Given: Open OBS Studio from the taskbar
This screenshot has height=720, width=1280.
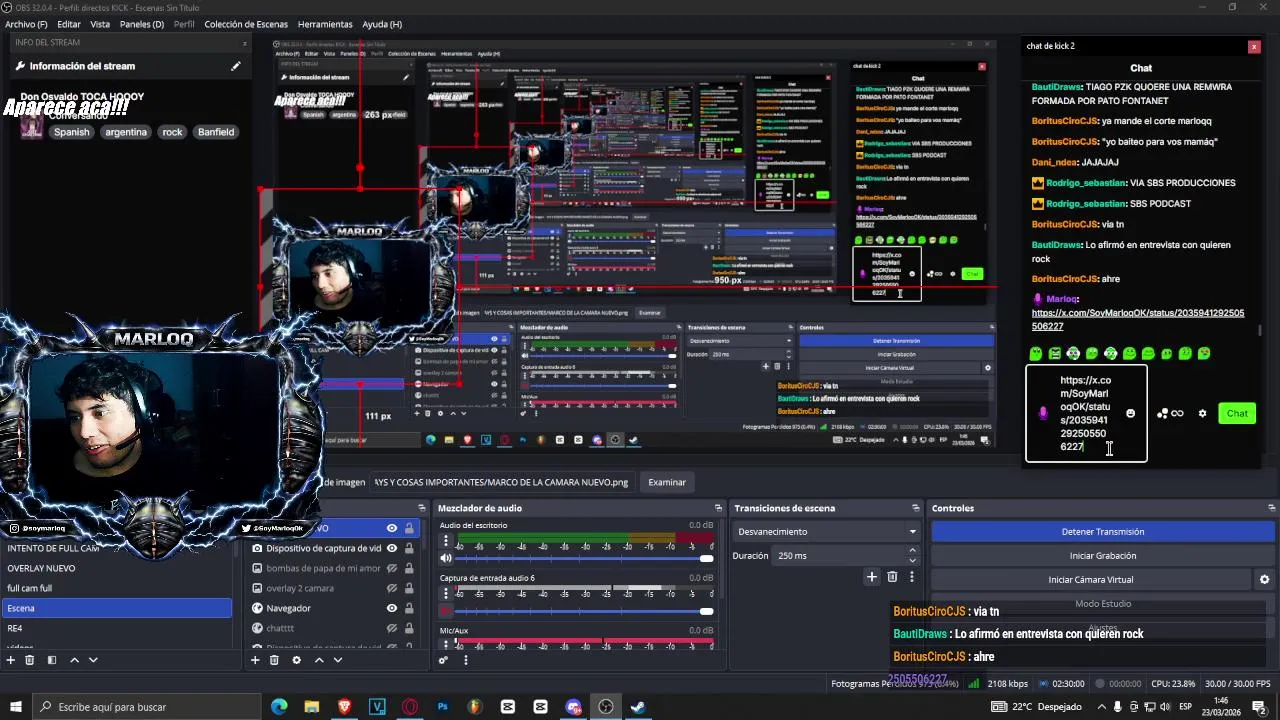Looking at the screenshot, I should (x=606, y=707).
